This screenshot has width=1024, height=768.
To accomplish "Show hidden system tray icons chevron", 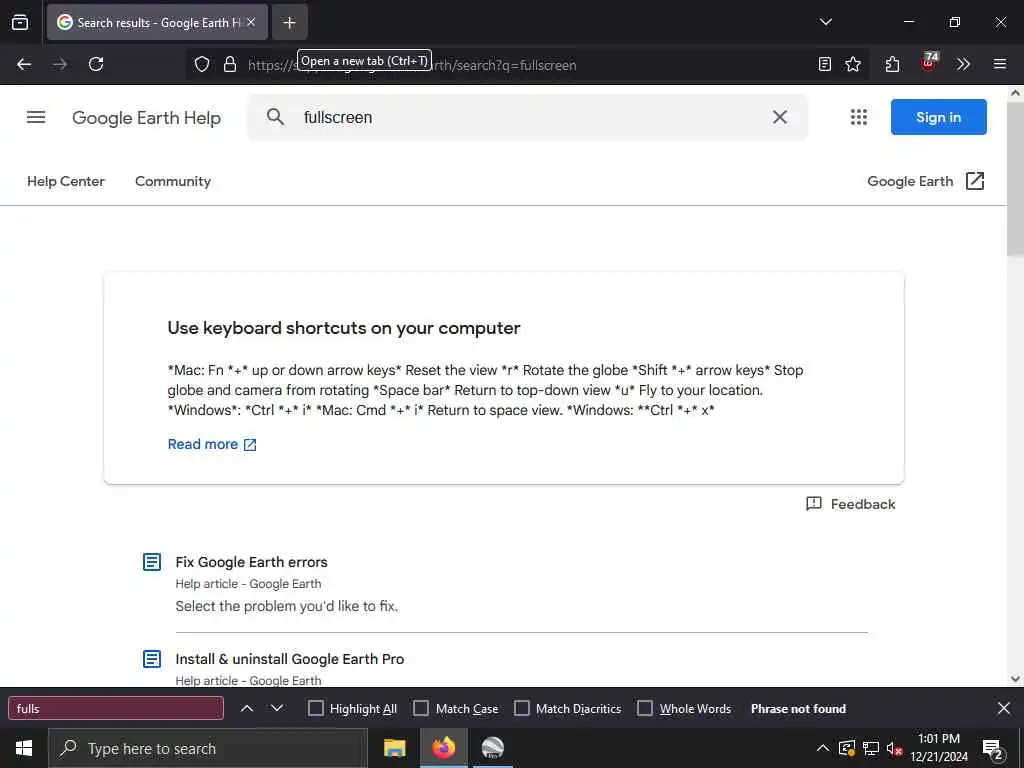I will click(823, 748).
